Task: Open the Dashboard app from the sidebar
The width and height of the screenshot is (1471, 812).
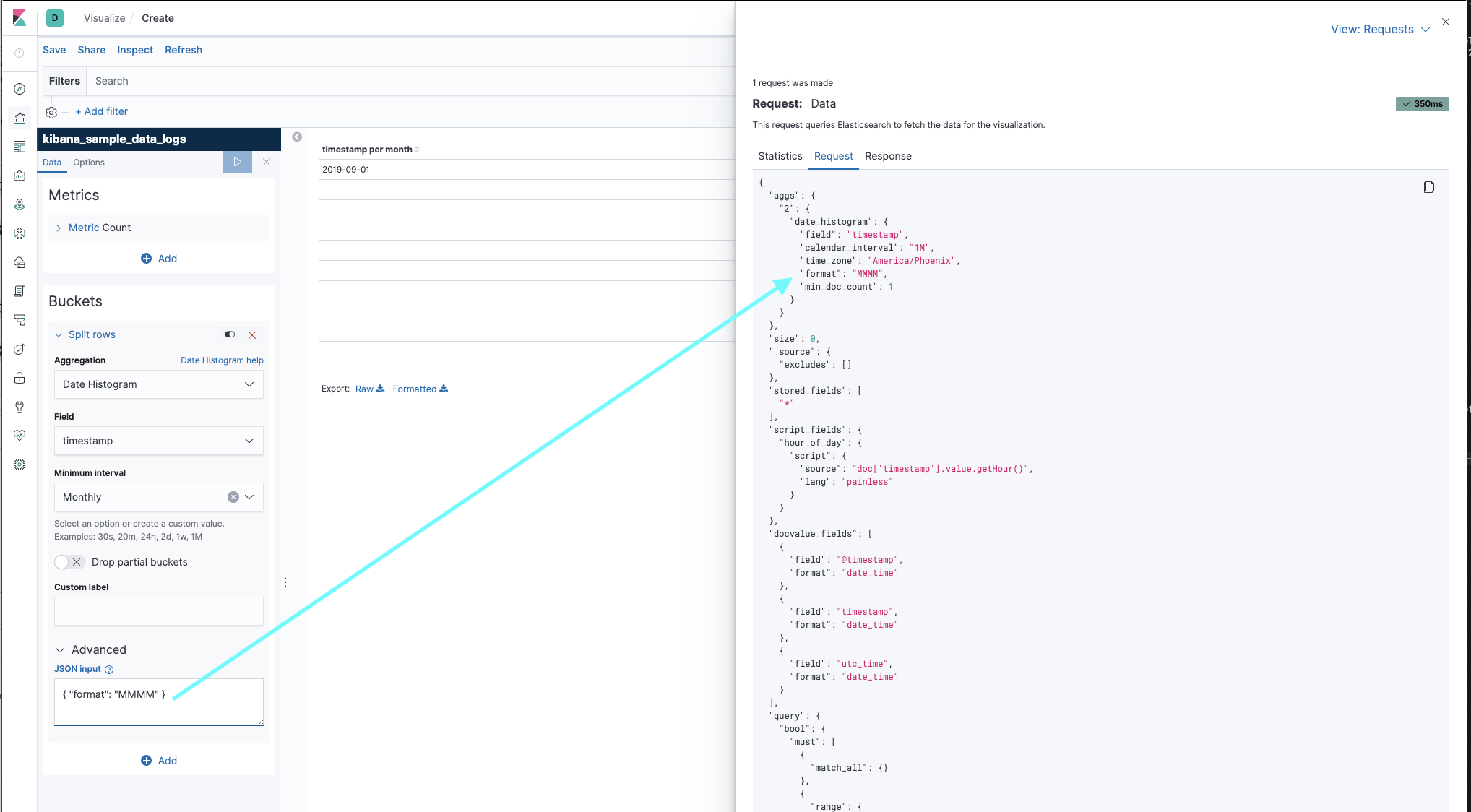Action: tap(20, 147)
